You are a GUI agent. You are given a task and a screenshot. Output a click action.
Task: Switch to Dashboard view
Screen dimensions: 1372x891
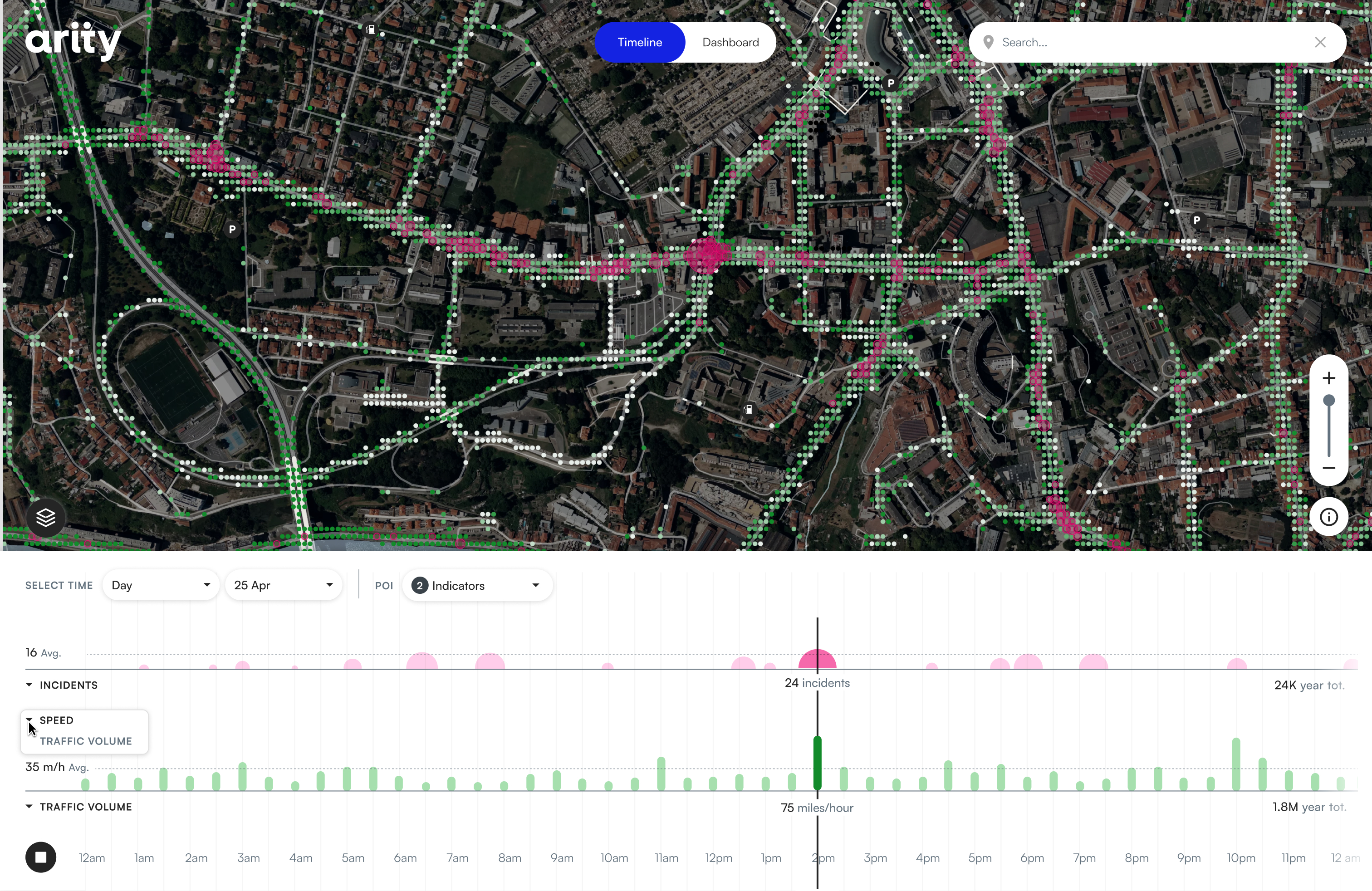tap(730, 41)
